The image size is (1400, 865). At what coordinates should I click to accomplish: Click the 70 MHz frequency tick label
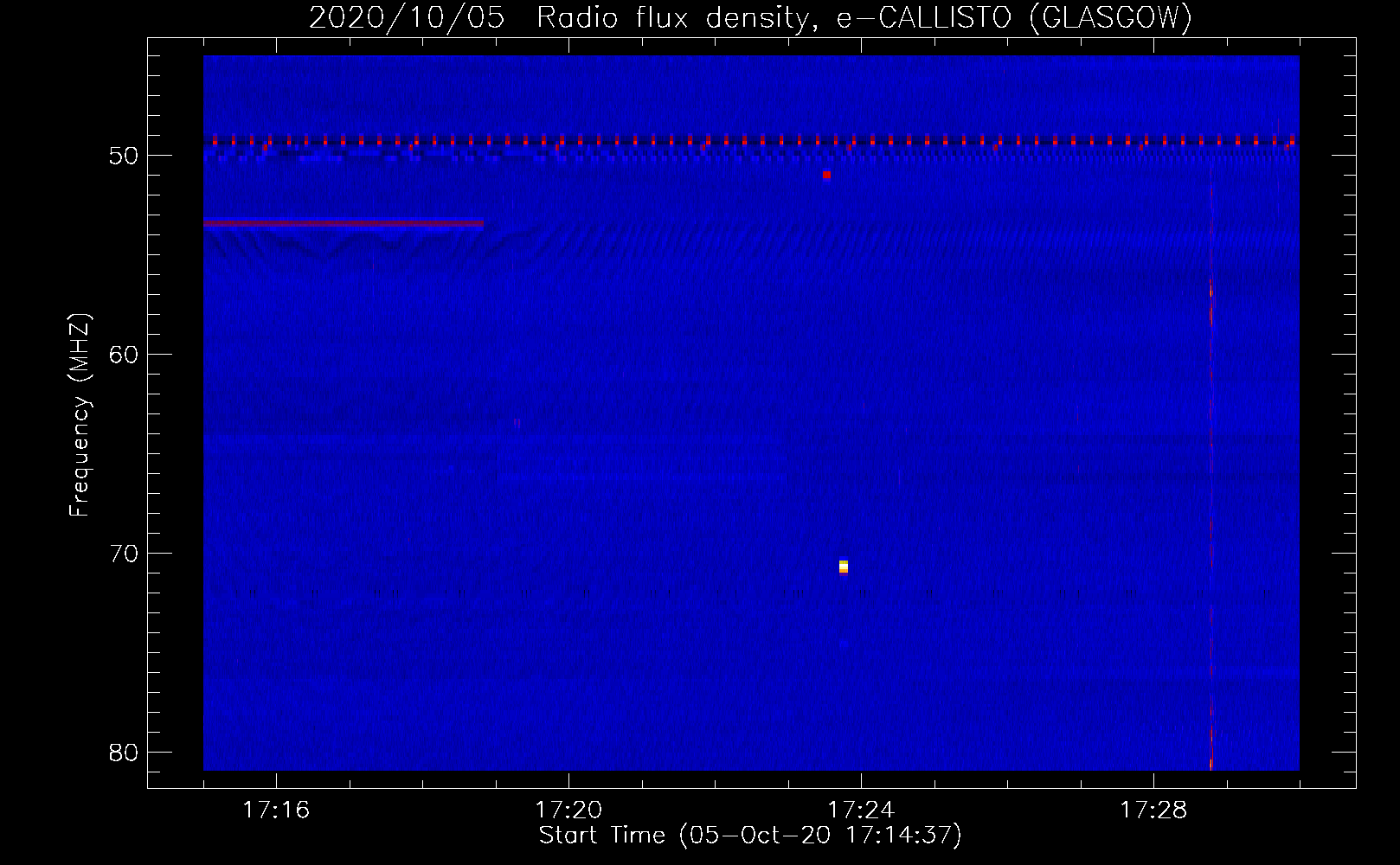(125, 554)
